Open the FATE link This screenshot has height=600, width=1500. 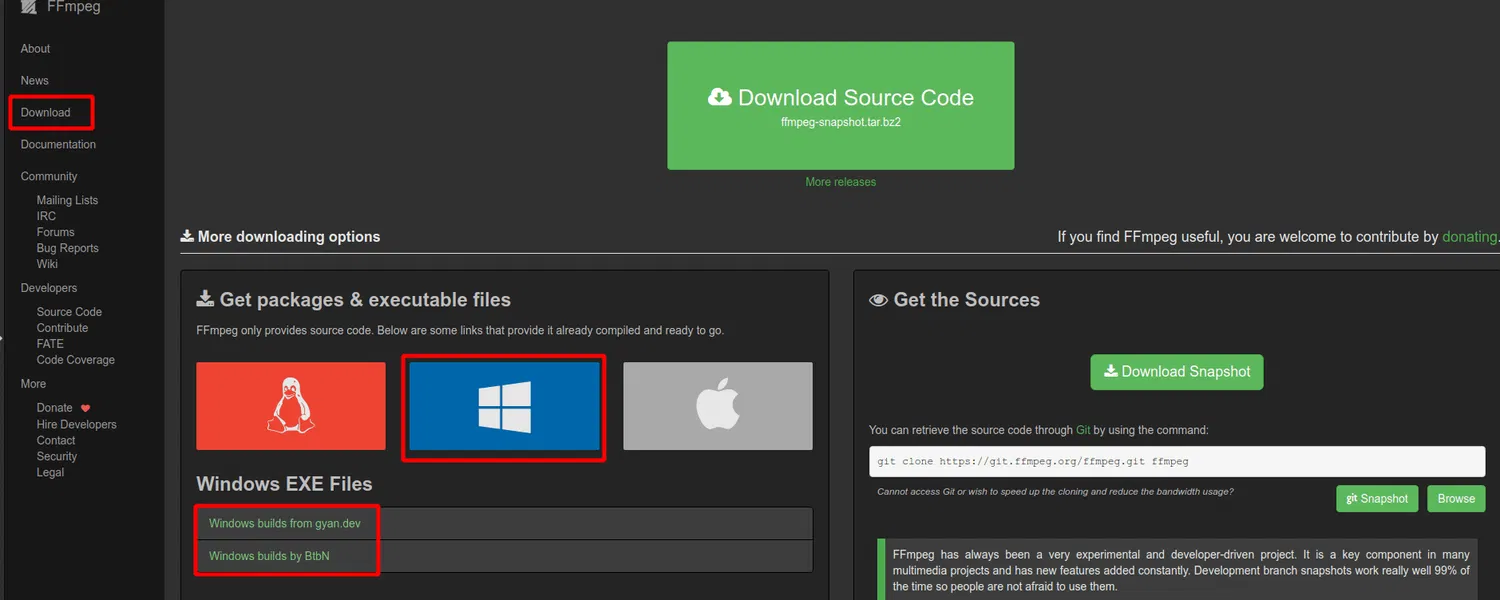[50, 344]
